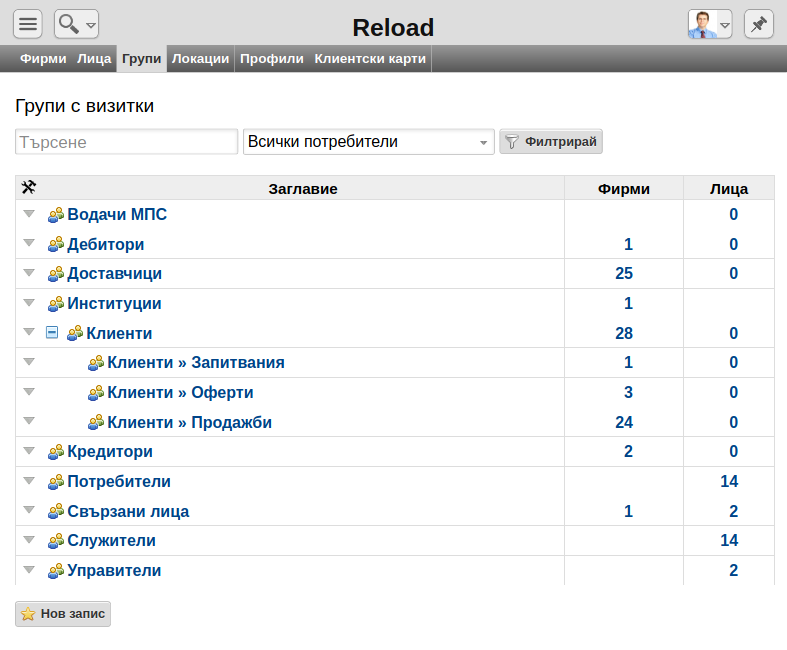
Task: Click the tools icon in table header
Action: (29, 187)
